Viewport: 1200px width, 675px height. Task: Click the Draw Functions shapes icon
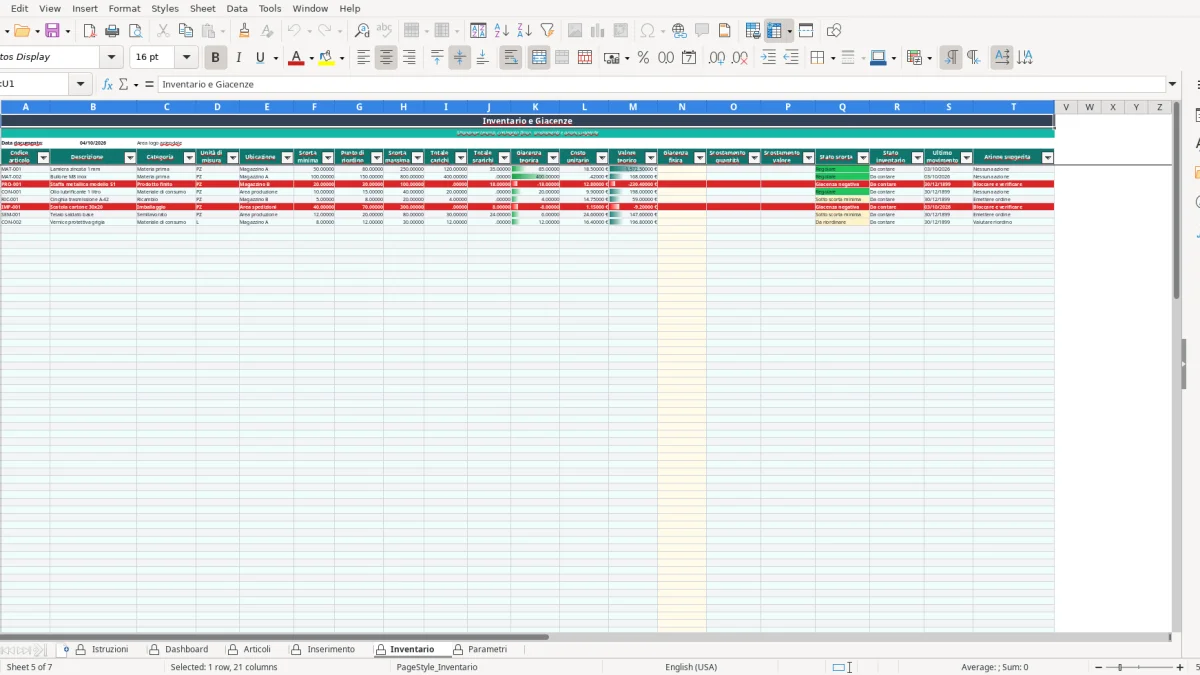[x=834, y=31]
